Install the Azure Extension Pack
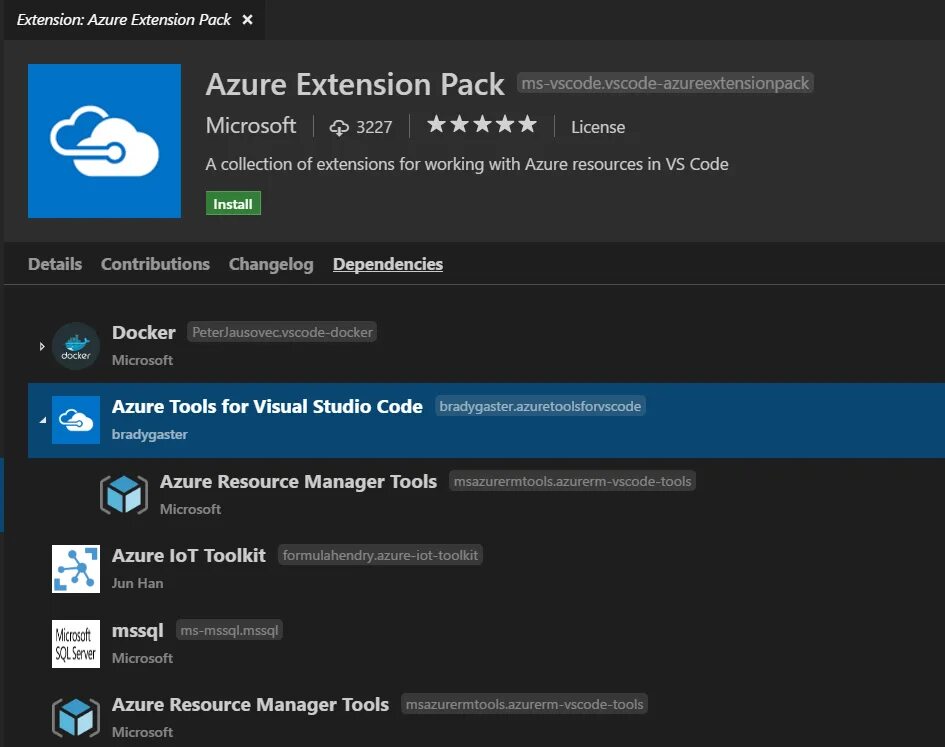Screen dimensions: 945x747 click(233, 203)
